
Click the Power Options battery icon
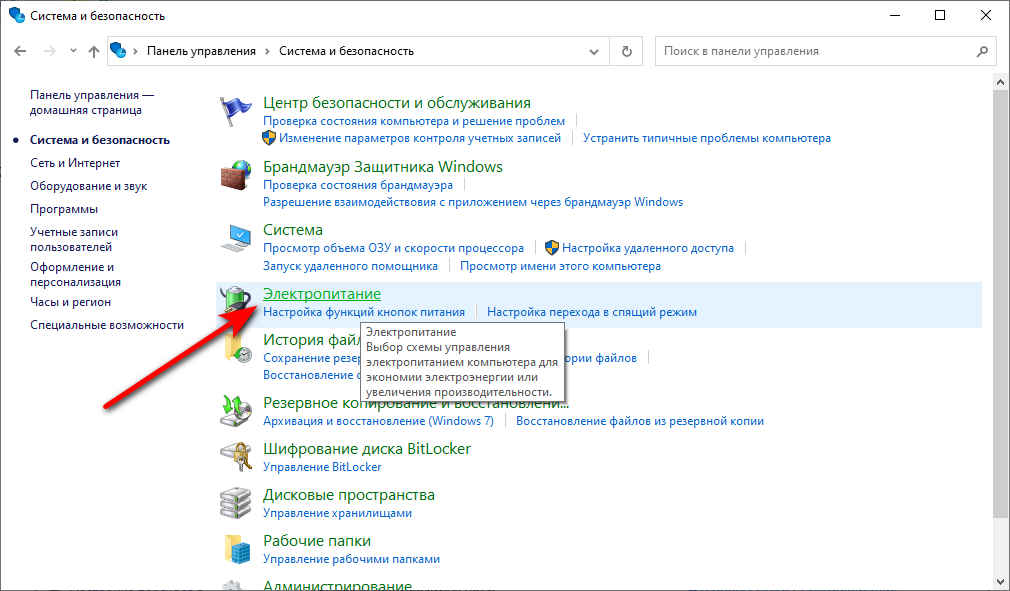(x=236, y=302)
